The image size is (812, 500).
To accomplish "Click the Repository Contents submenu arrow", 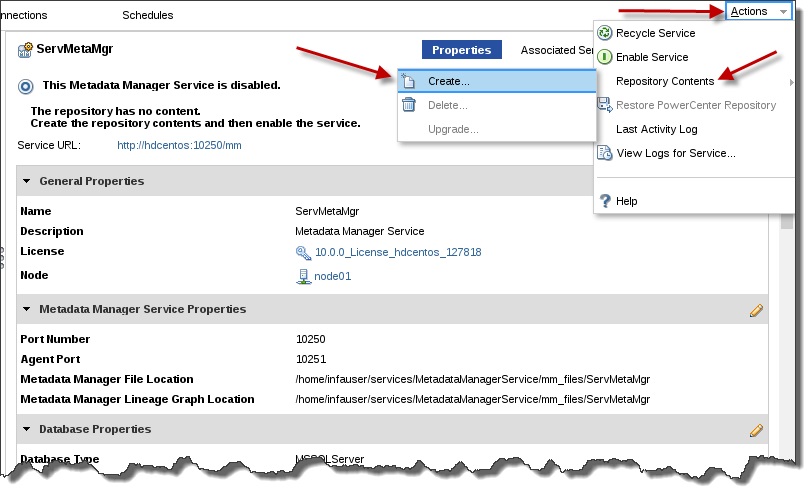I will [791, 82].
